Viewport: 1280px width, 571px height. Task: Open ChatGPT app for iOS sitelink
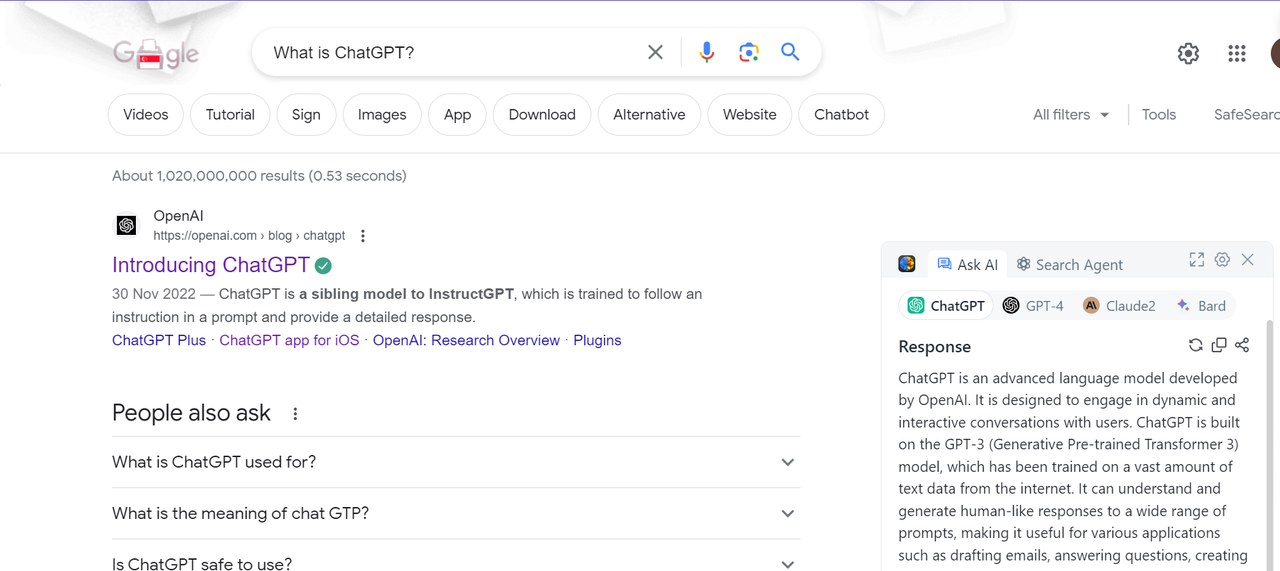289,340
